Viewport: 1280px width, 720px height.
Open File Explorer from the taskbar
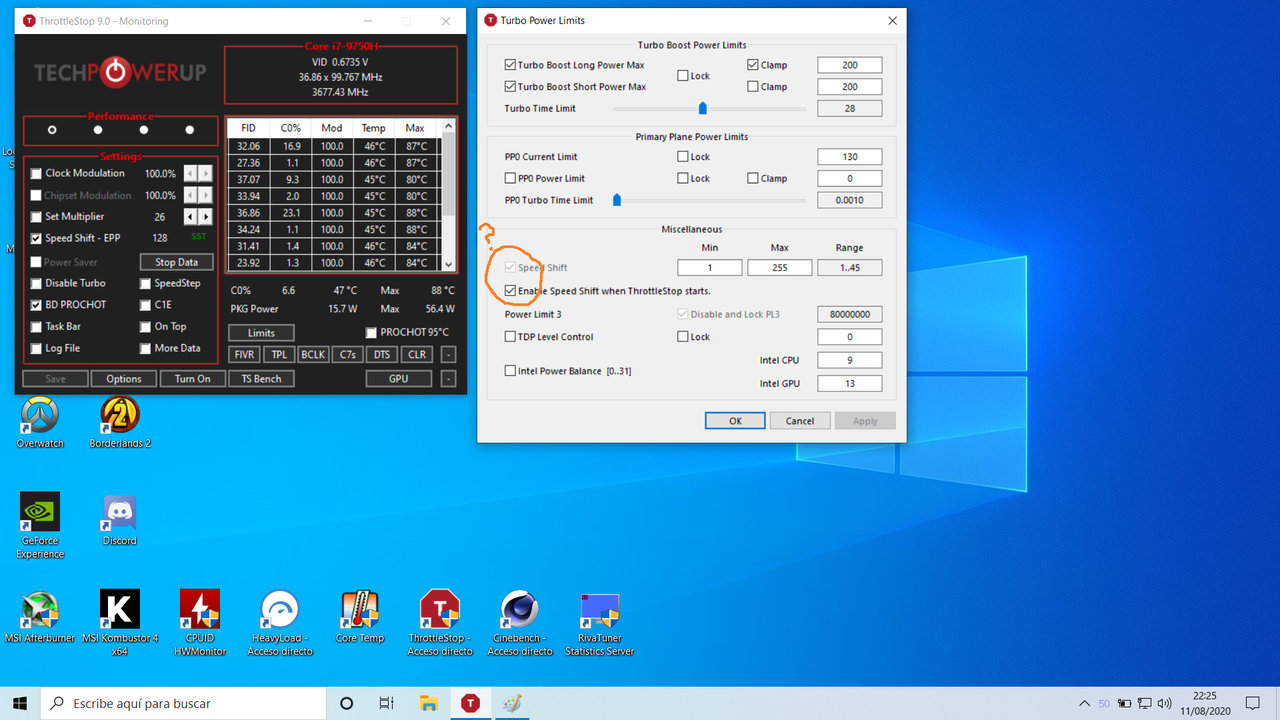click(x=428, y=703)
